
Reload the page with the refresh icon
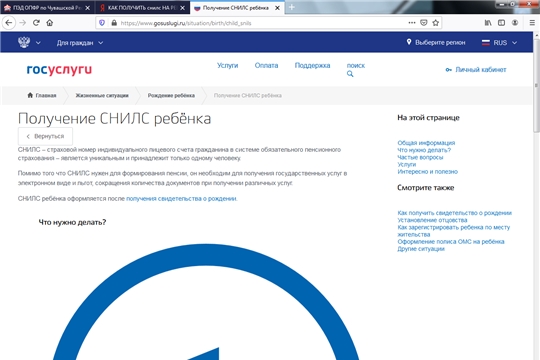36,23
